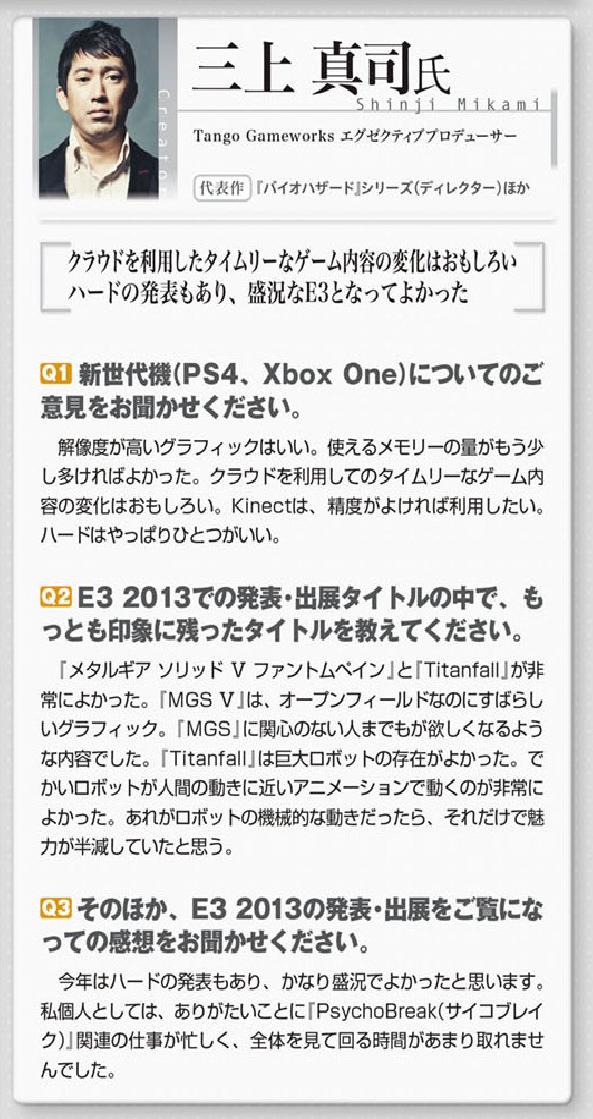This screenshot has height=1119, width=593.
Task: Click the orange Q3 badge
Action: coord(57,908)
